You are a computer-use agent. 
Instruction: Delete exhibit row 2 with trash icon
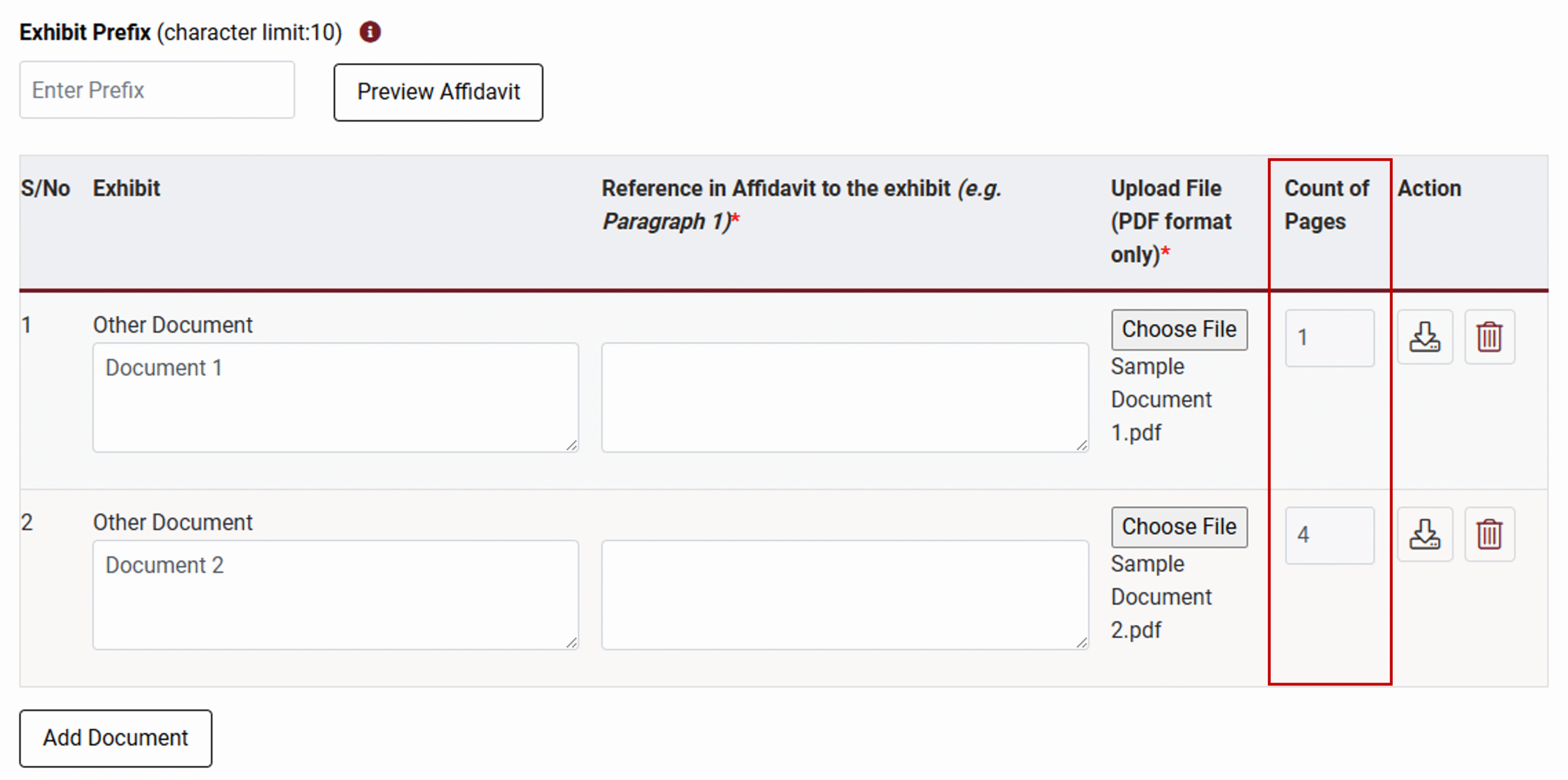tap(1489, 534)
